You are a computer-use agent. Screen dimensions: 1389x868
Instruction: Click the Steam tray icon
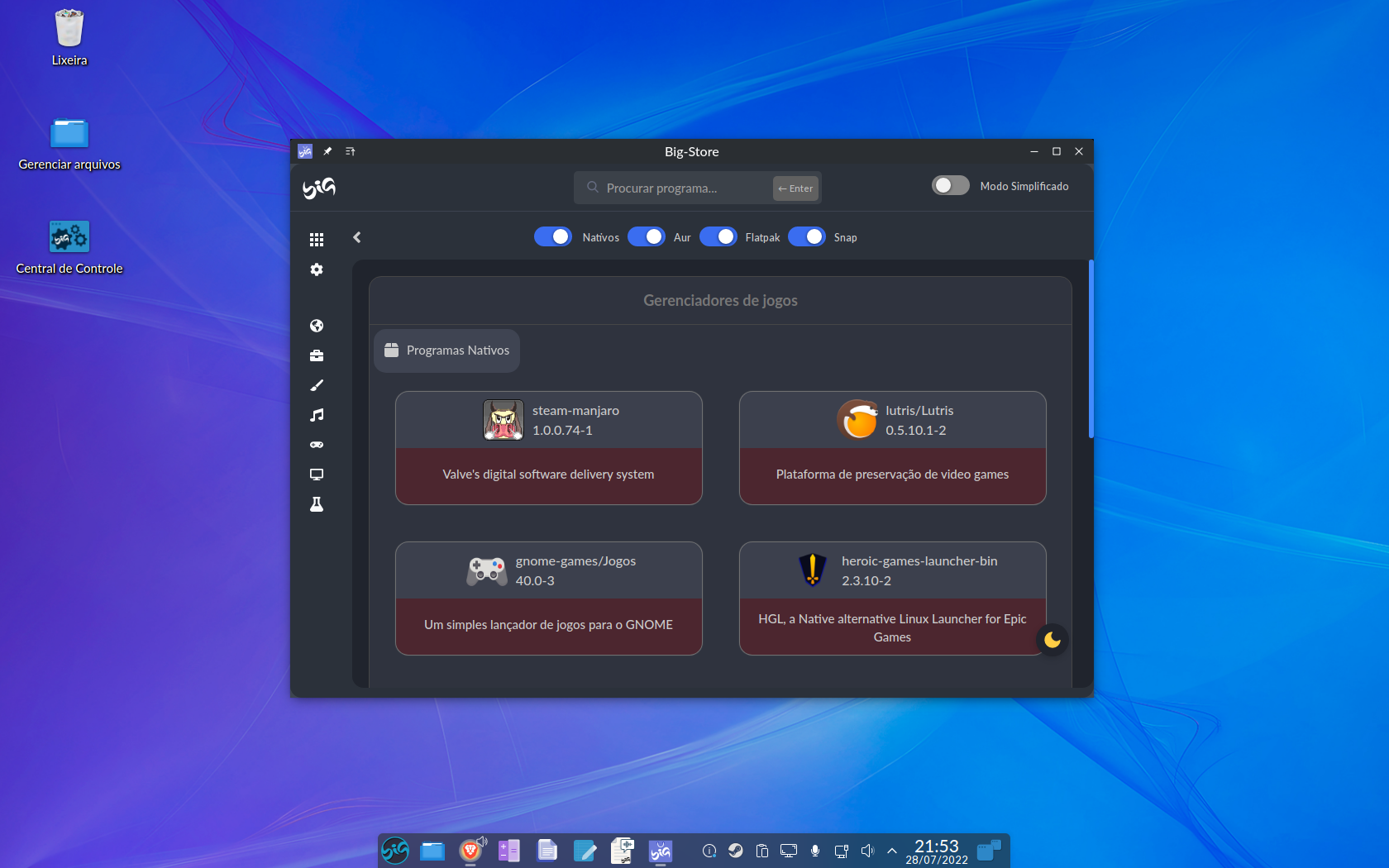coord(736,851)
